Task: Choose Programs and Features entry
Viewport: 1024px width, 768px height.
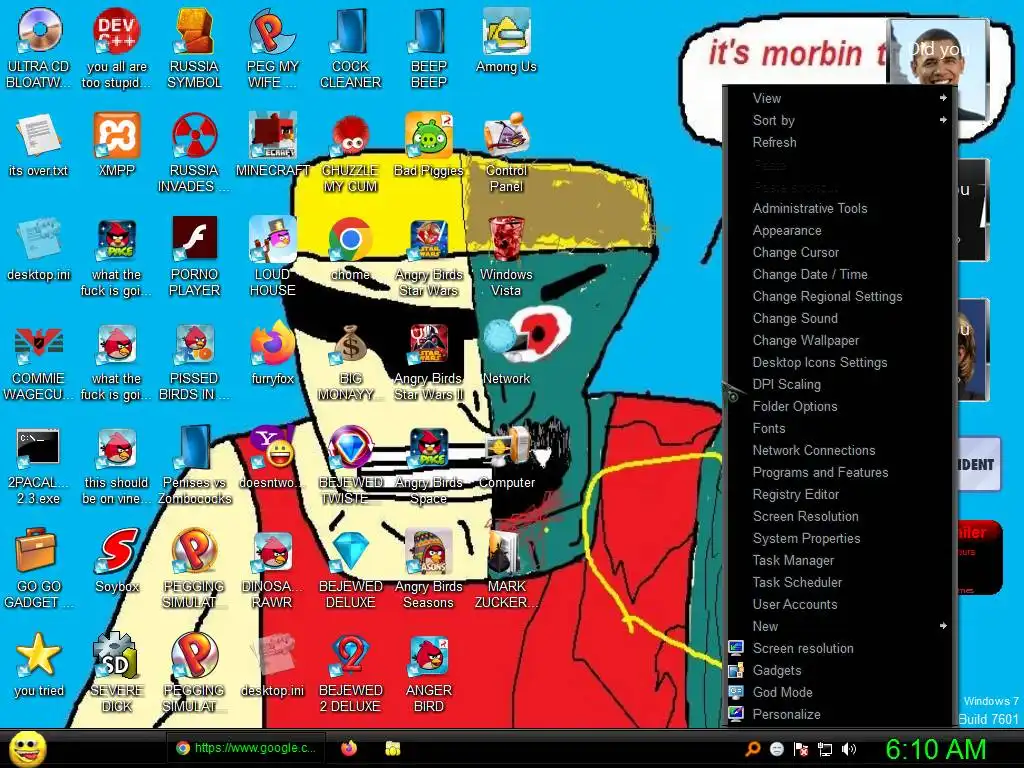Action: 842,472
